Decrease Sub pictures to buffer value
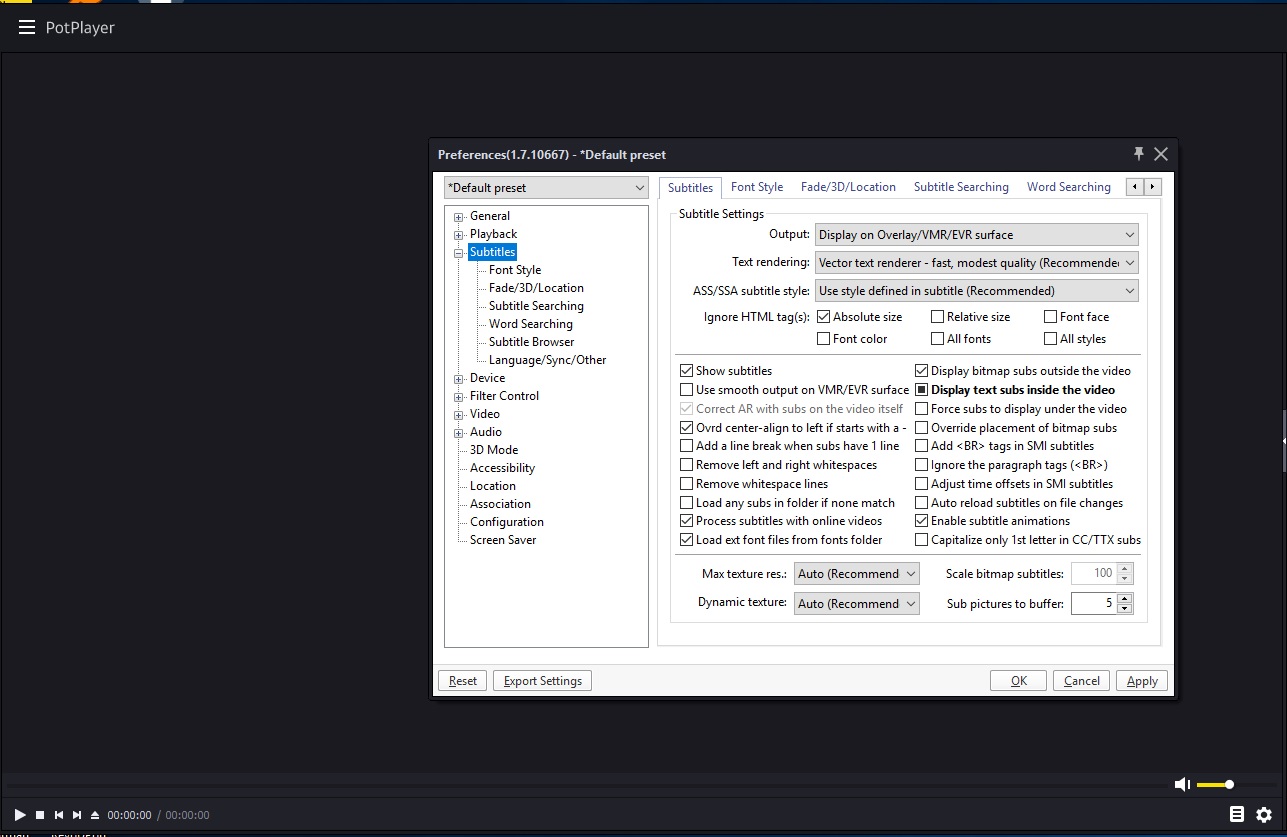Viewport: 1287px width, 837px height. click(1125, 608)
